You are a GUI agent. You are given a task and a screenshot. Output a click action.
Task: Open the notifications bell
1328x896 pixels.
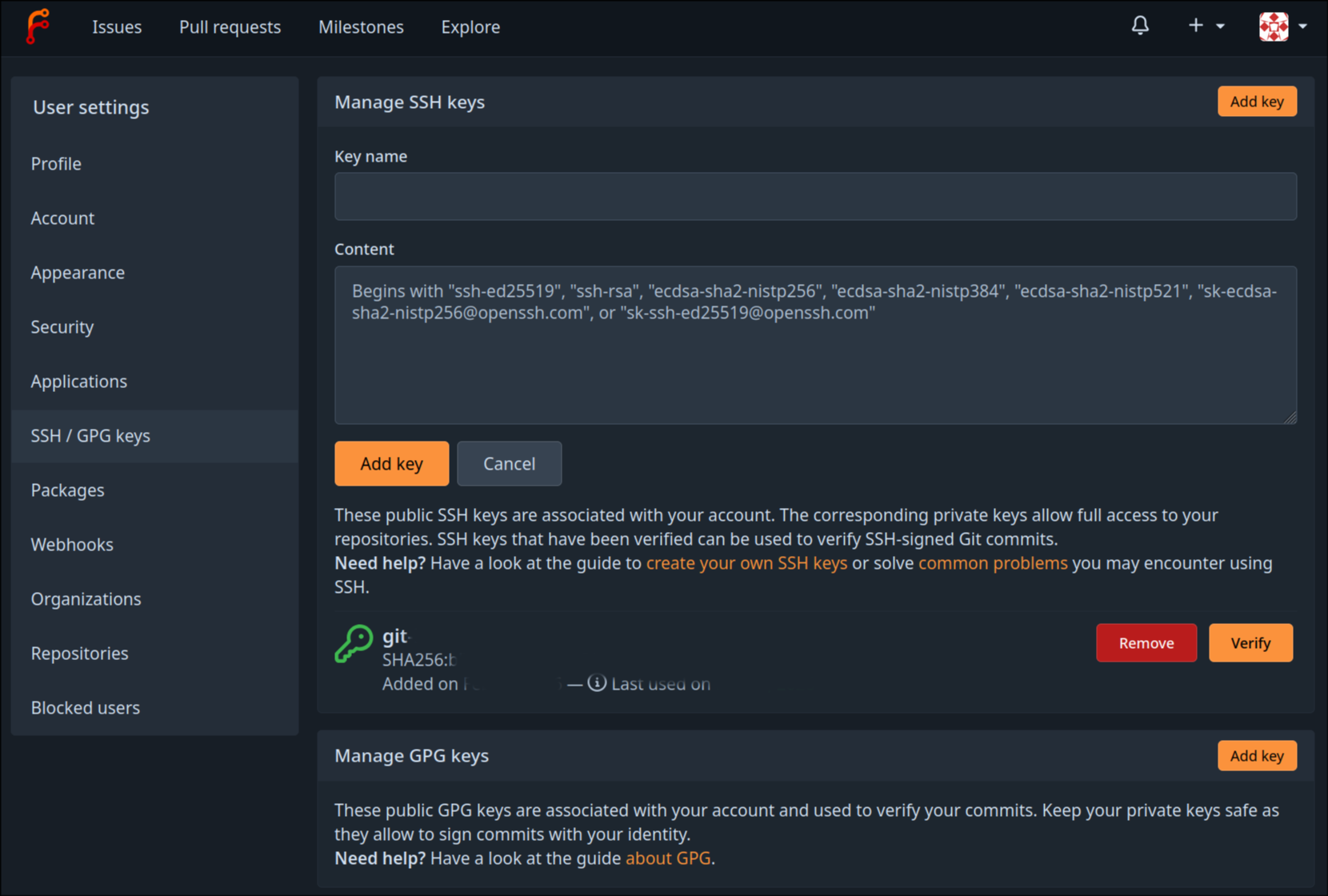point(1140,26)
